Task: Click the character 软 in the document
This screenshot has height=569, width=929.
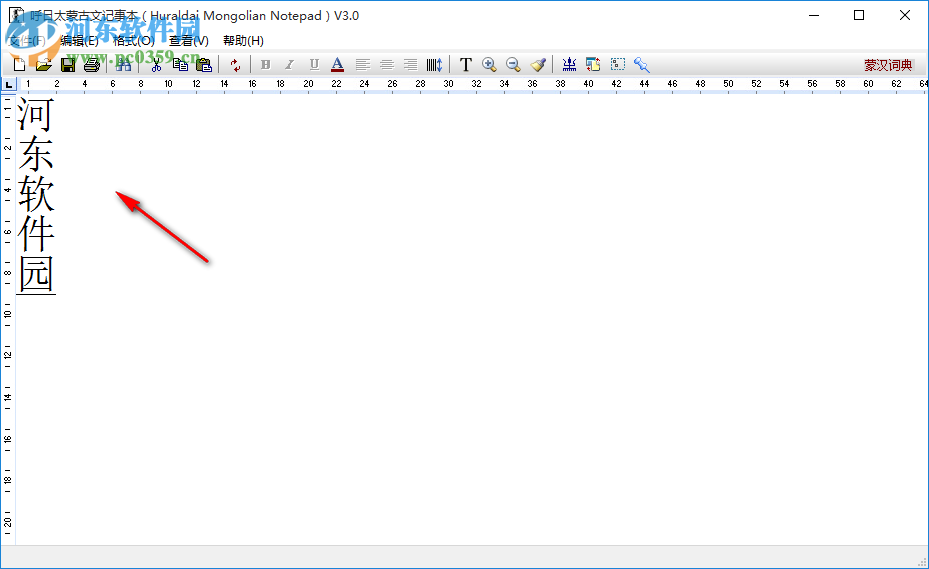Action: 36,194
